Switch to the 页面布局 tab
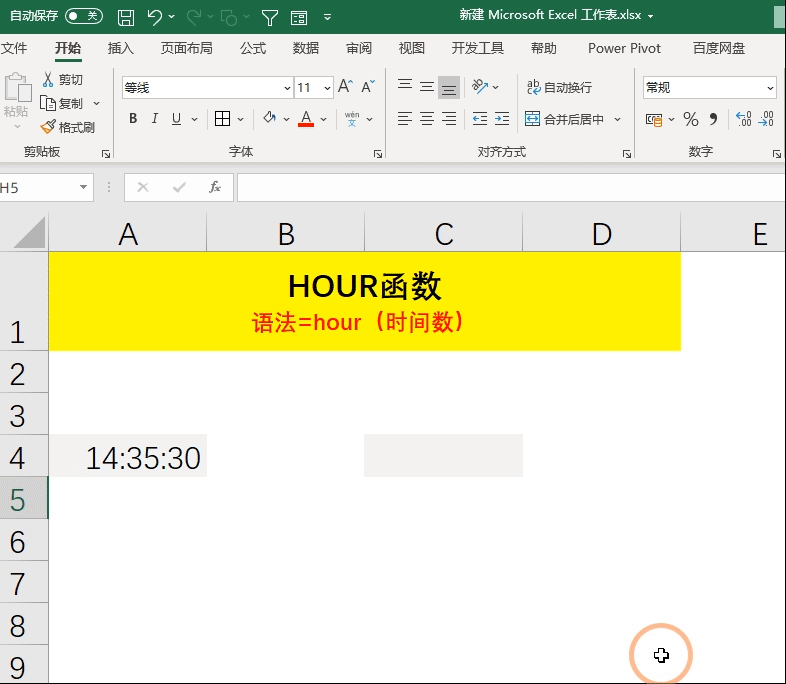This screenshot has width=786, height=684. pos(186,48)
